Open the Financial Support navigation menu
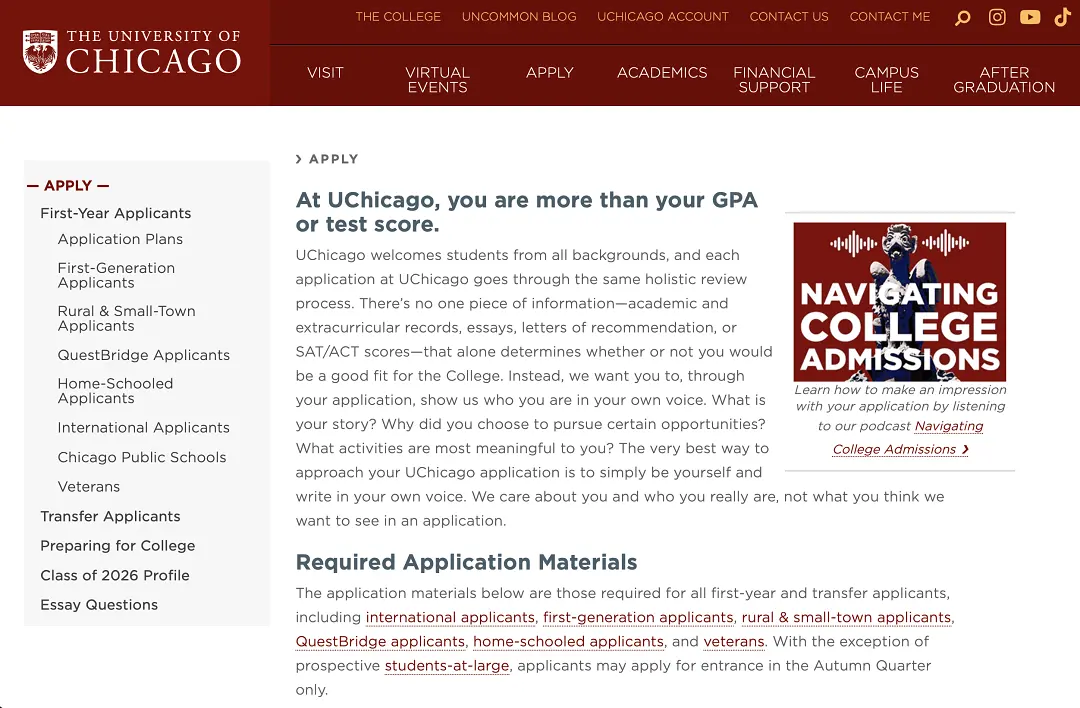1080x708 pixels. (774, 80)
